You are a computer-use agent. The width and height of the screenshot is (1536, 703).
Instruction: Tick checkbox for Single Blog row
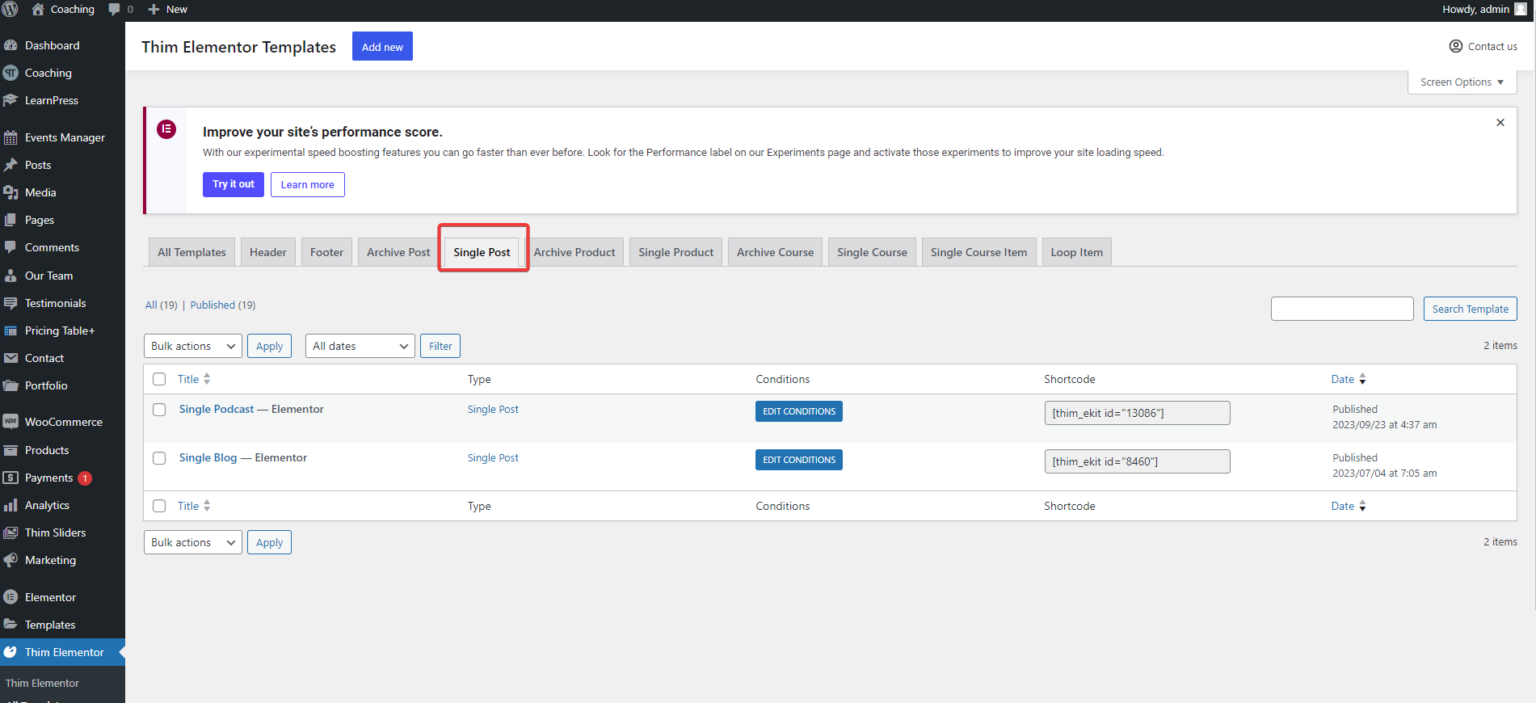(159, 458)
